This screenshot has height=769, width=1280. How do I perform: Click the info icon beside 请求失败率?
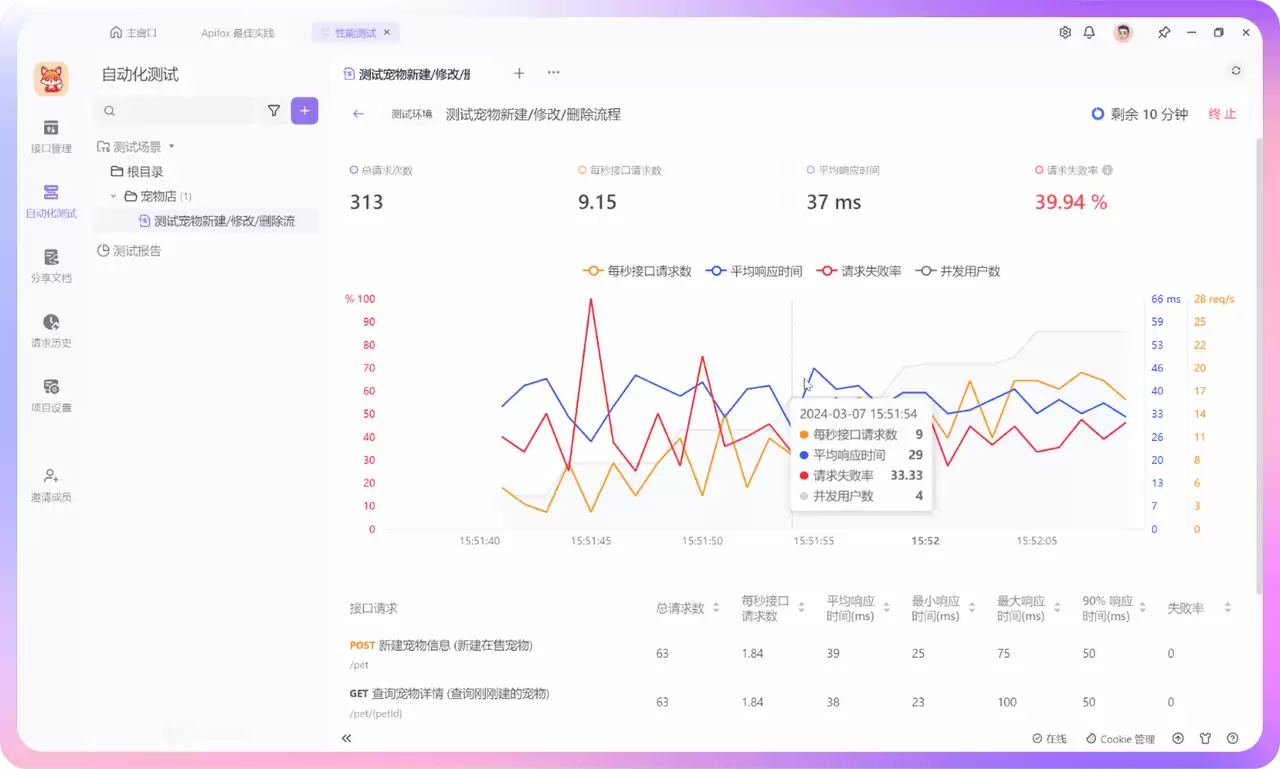pos(1107,170)
